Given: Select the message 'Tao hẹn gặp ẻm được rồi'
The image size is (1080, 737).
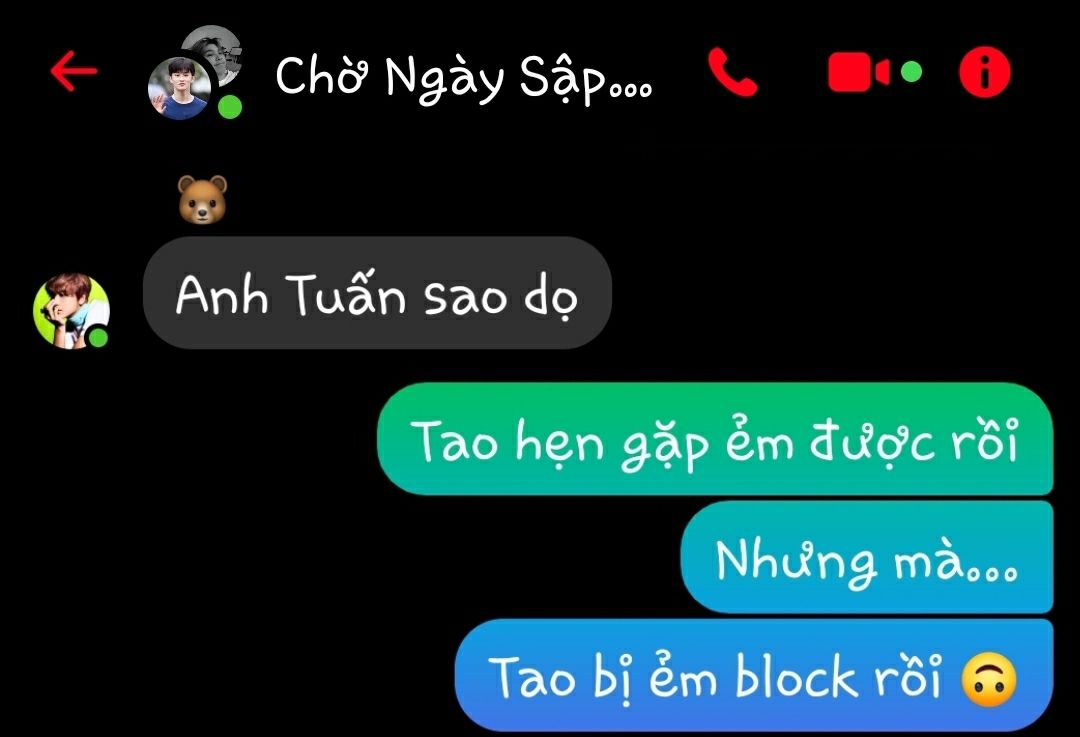Looking at the screenshot, I should [715, 439].
